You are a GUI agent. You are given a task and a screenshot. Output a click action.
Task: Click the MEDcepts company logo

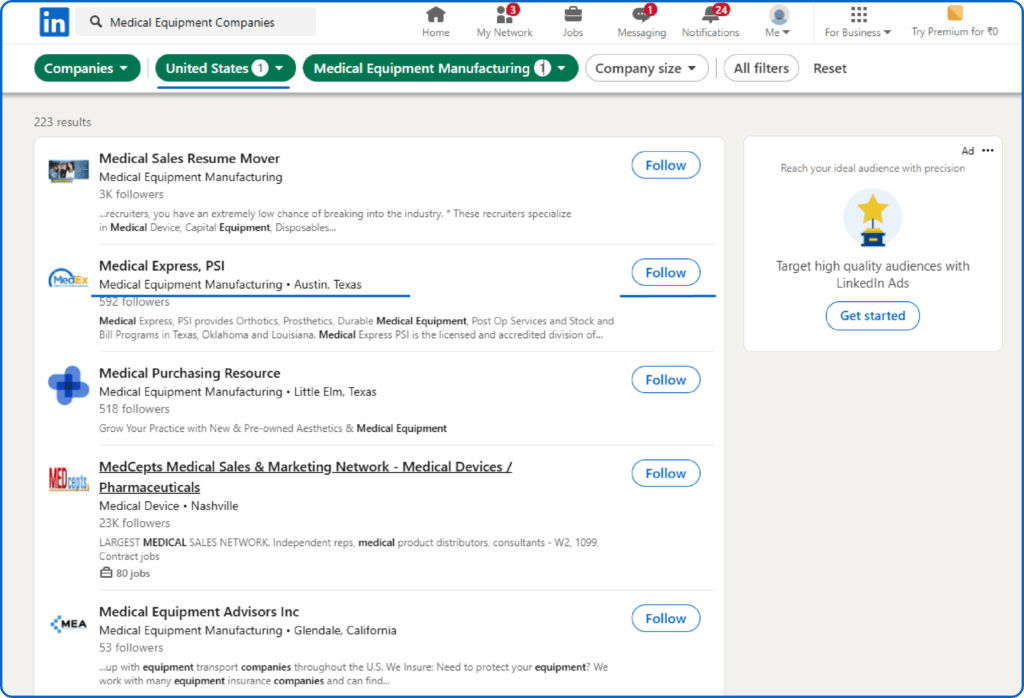click(69, 479)
